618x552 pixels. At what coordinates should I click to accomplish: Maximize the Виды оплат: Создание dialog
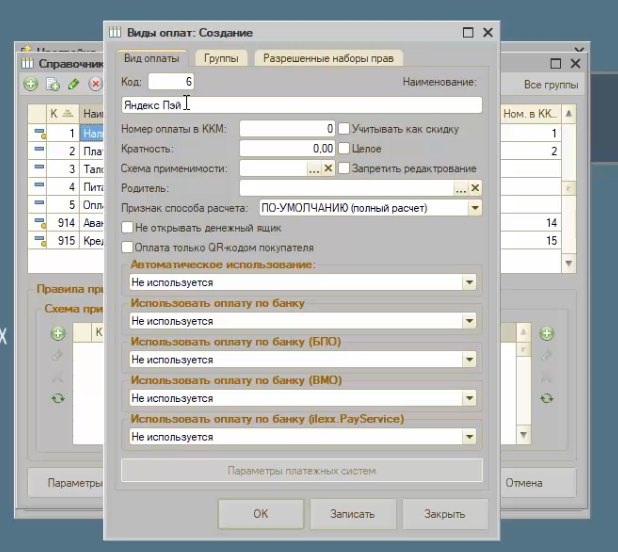[468, 32]
